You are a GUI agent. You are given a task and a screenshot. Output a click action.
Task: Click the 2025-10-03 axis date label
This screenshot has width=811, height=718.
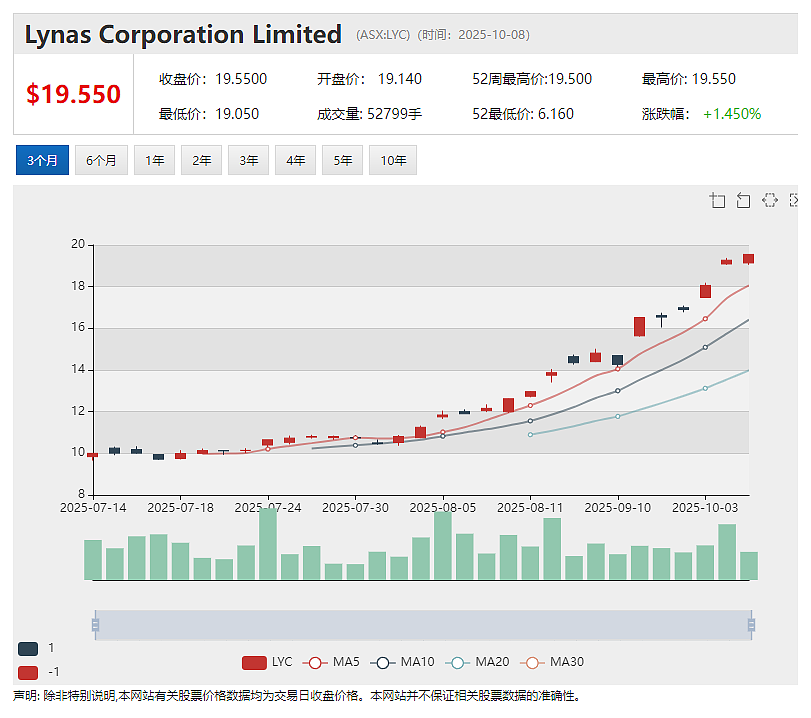pos(705,508)
